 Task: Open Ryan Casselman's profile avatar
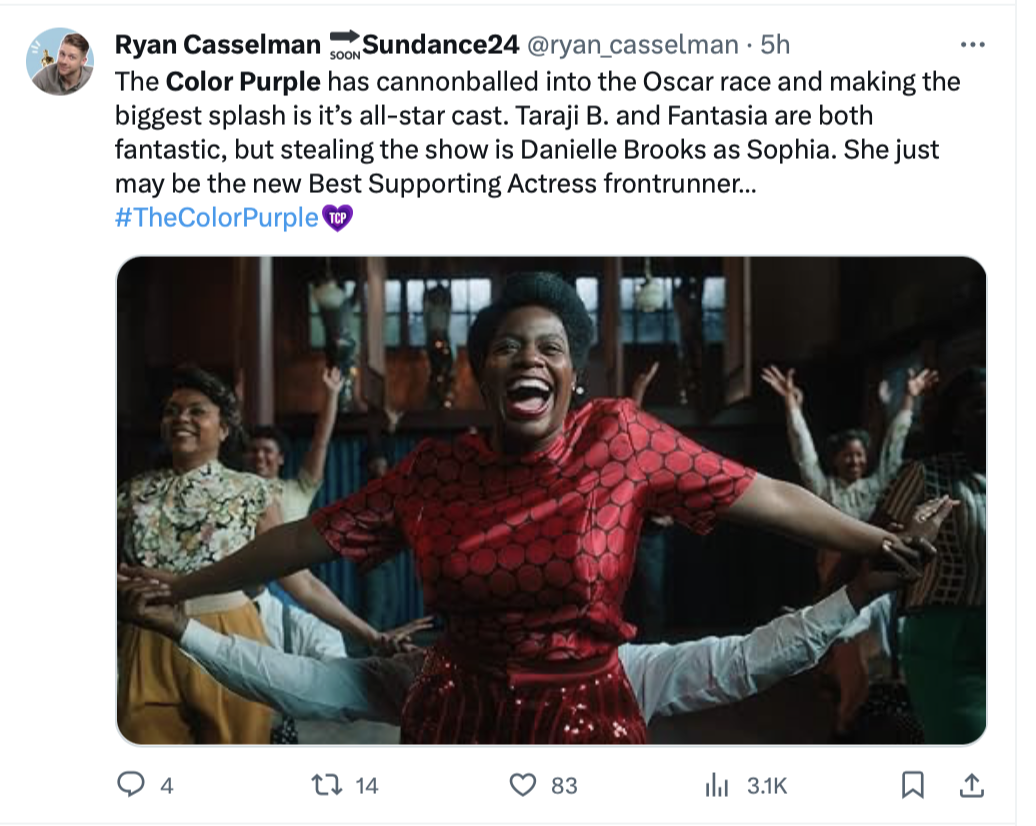tap(59, 61)
